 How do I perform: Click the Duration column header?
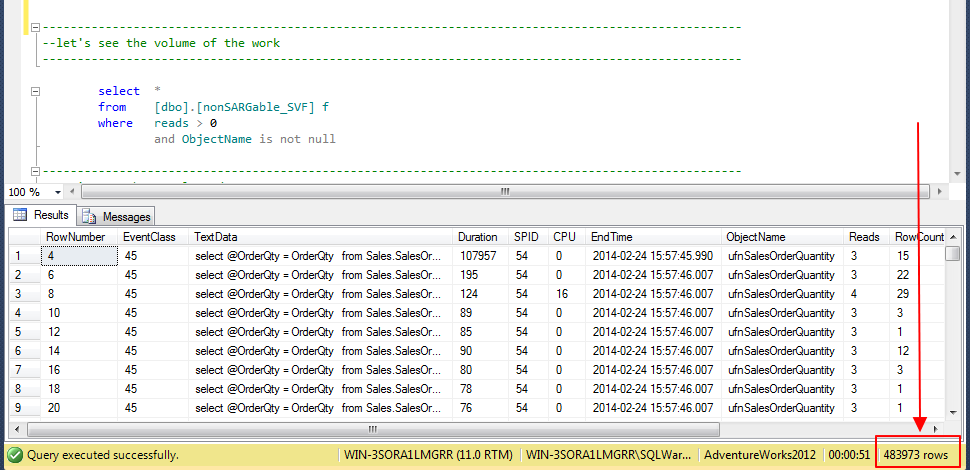tap(477, 237)
